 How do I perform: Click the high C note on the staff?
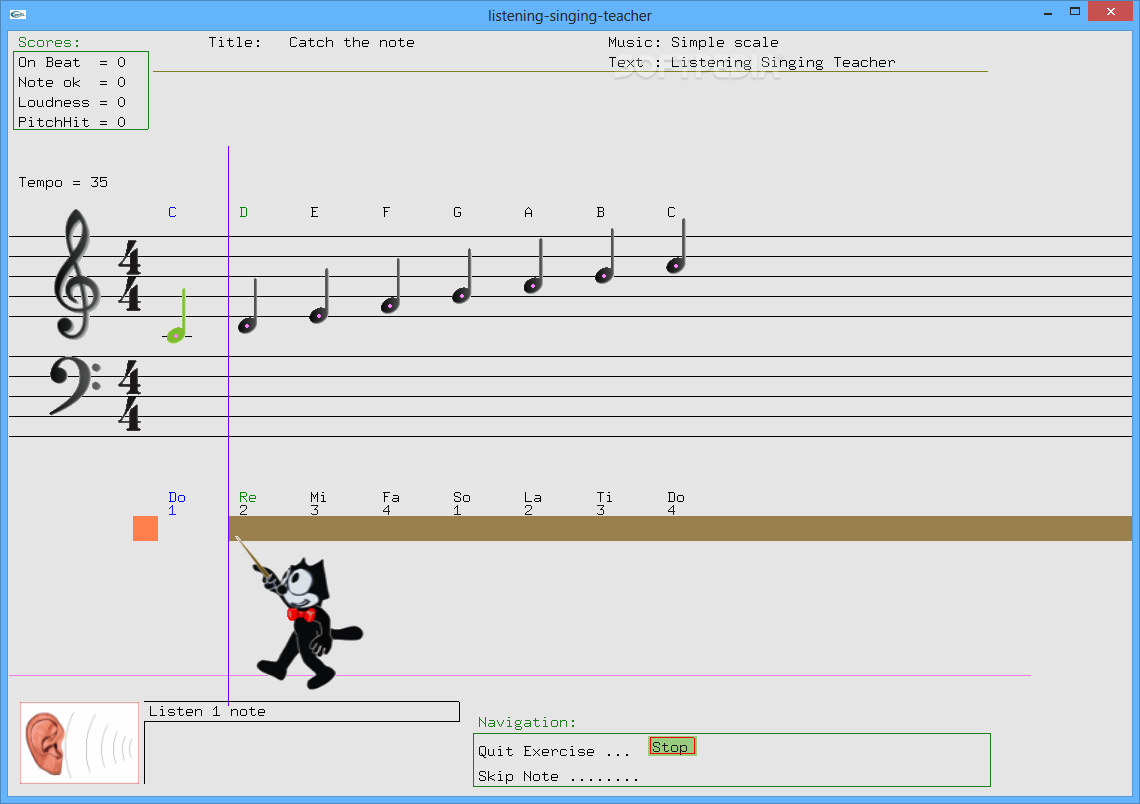676,246
